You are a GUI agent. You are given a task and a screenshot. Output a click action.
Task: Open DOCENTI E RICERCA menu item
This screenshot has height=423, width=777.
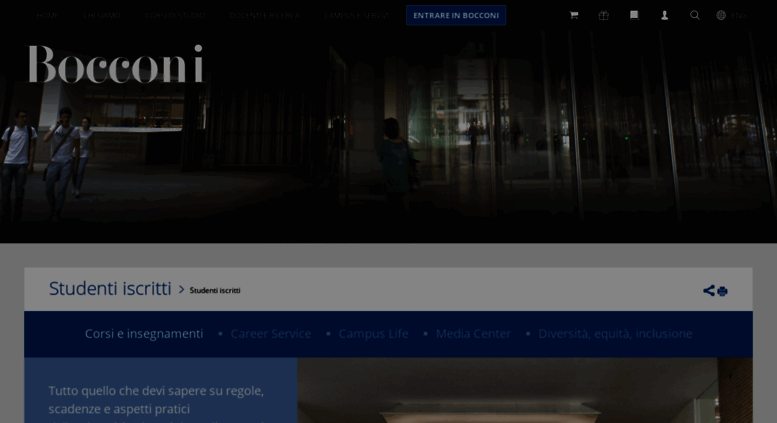pyautogui.click(x=264, y=15)
